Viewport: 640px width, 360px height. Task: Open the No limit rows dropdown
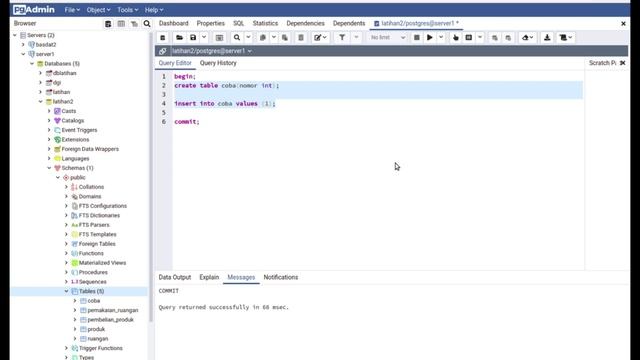387,38
